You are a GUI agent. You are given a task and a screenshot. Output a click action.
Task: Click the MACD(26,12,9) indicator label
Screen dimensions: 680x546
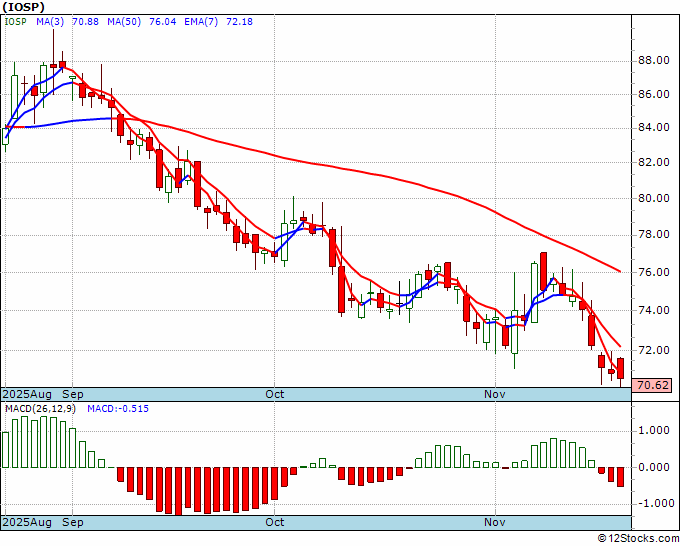40,409
